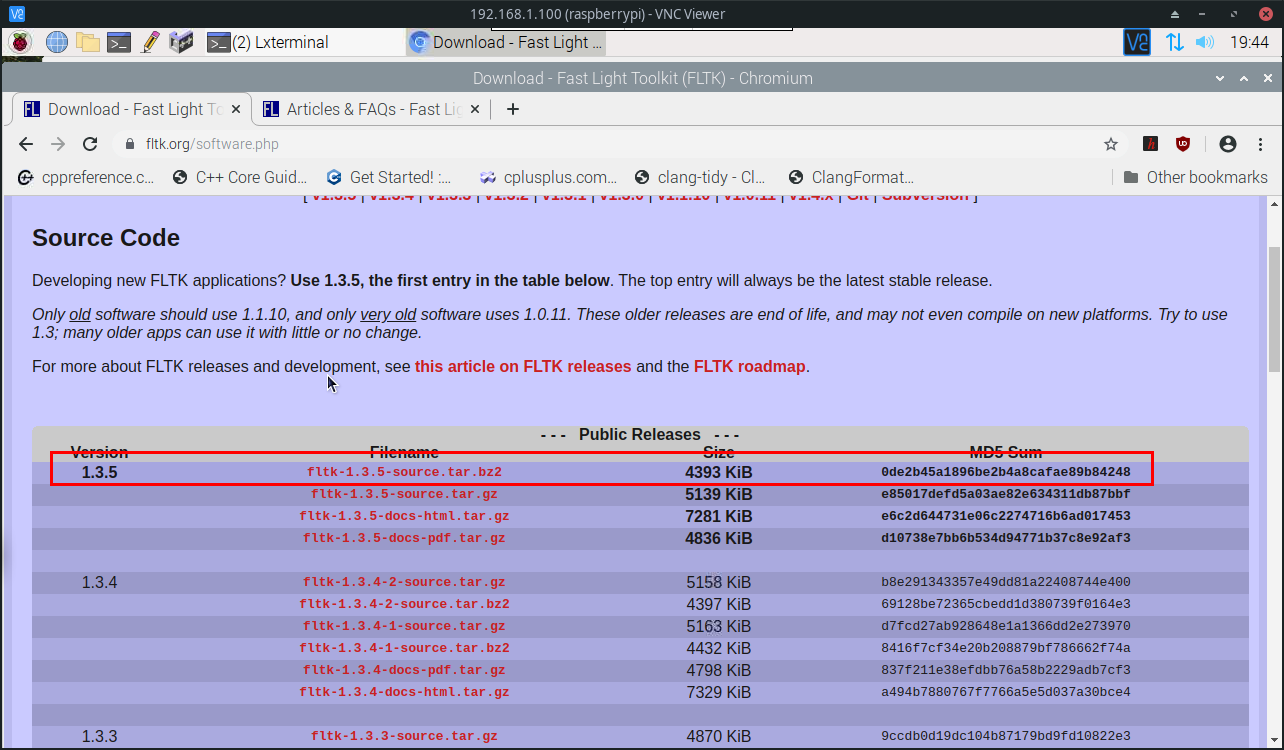The height and width of the screenshot is (750, 1284).
Task: Click the Chromium window title bar menu chevron
Action: tap(1218, 78)
